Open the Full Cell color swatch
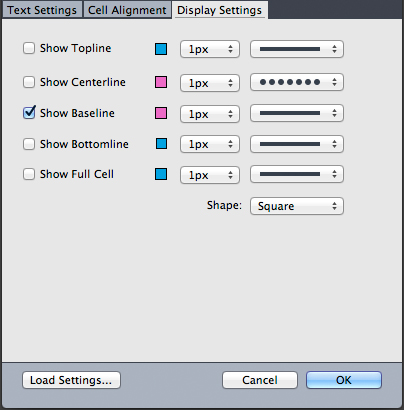The width and height of the screenshot is (404, 410). [161, 174]
